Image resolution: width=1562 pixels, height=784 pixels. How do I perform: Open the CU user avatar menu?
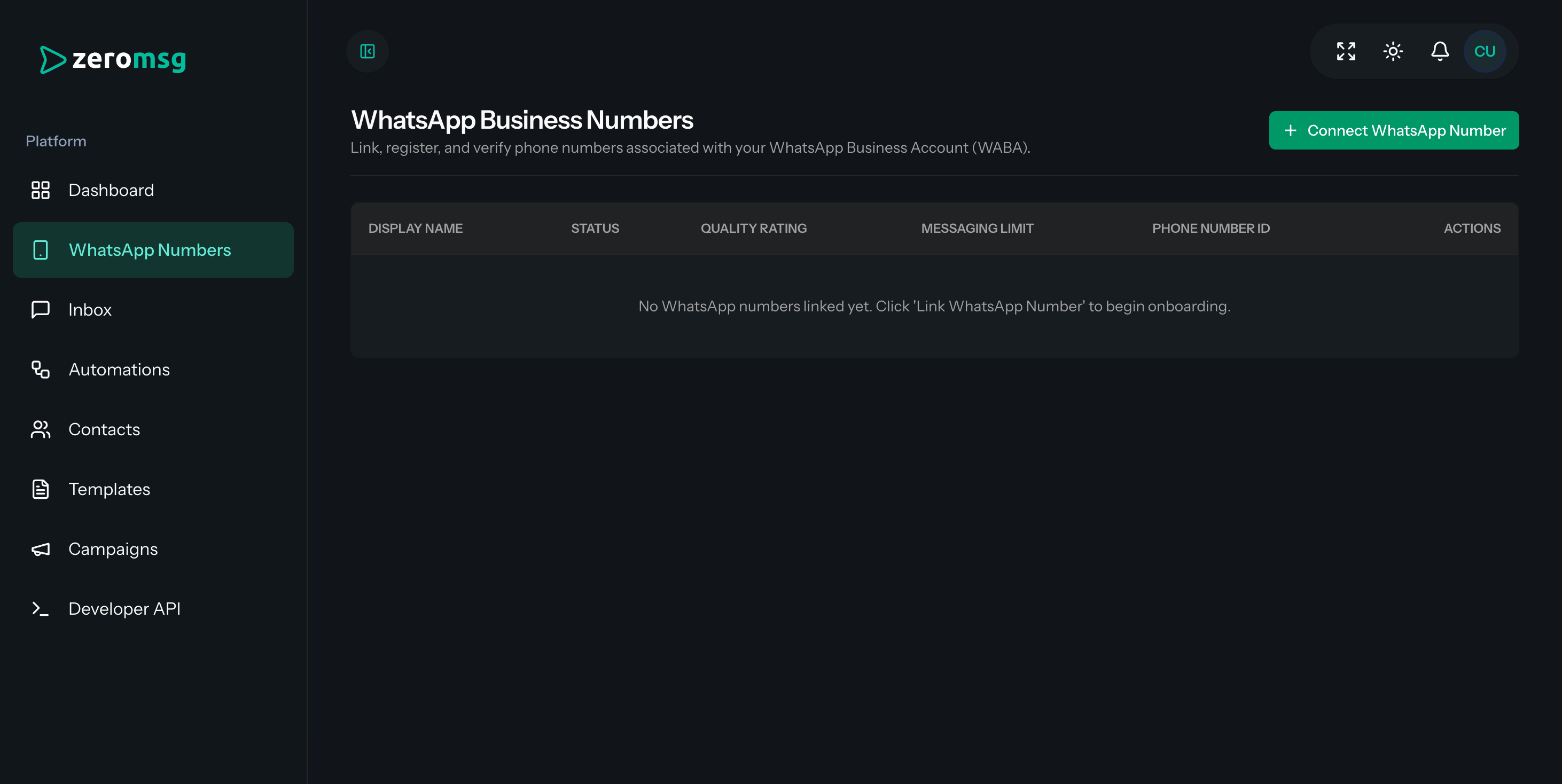(1485, 52)
